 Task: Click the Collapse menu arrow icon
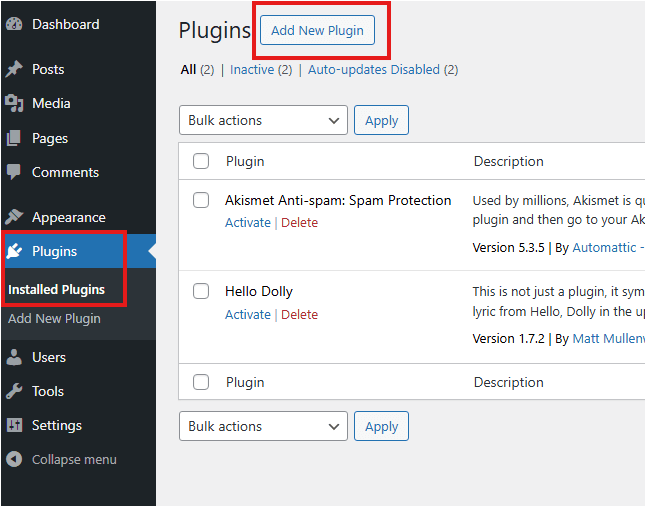(x=14, y=459)
